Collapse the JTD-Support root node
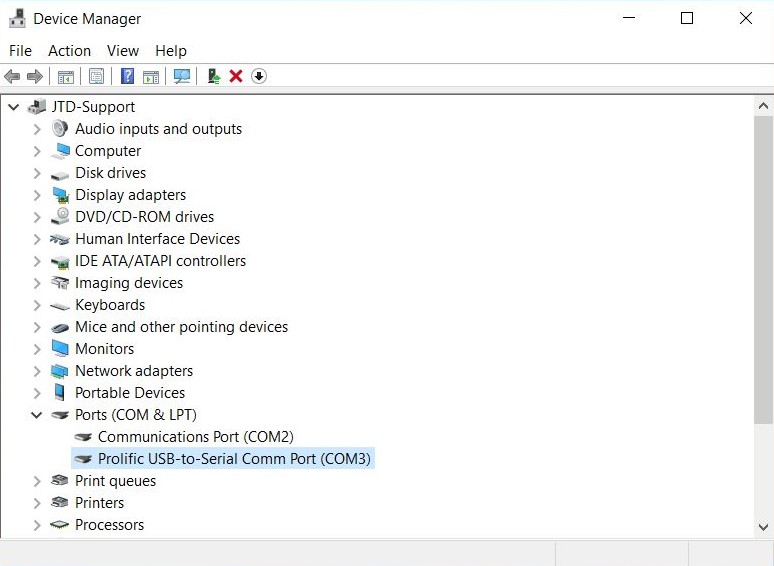This screenshot has width=774, height=566. [14, 107]
